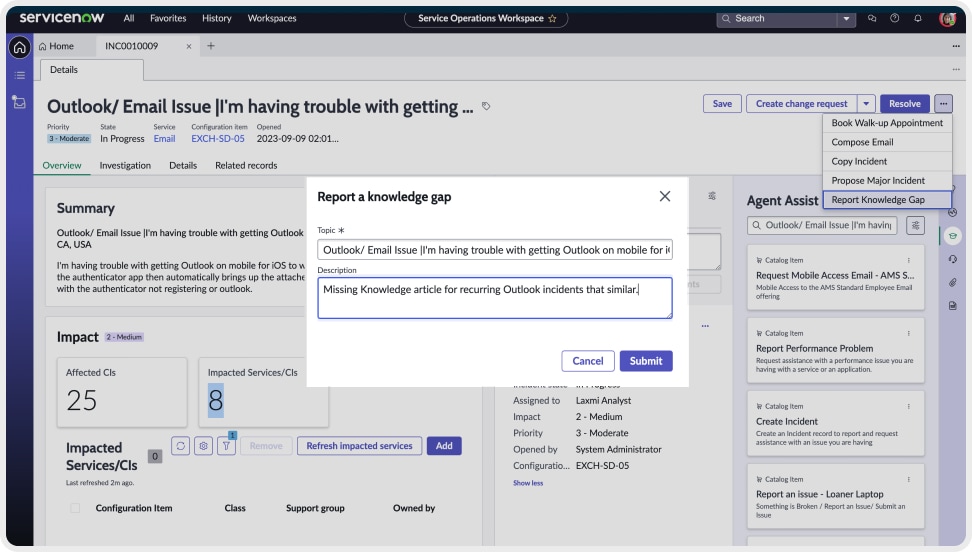Open the gear settings for impacted services list
This screenshot has height=552, width=972.
click(204, 446)
